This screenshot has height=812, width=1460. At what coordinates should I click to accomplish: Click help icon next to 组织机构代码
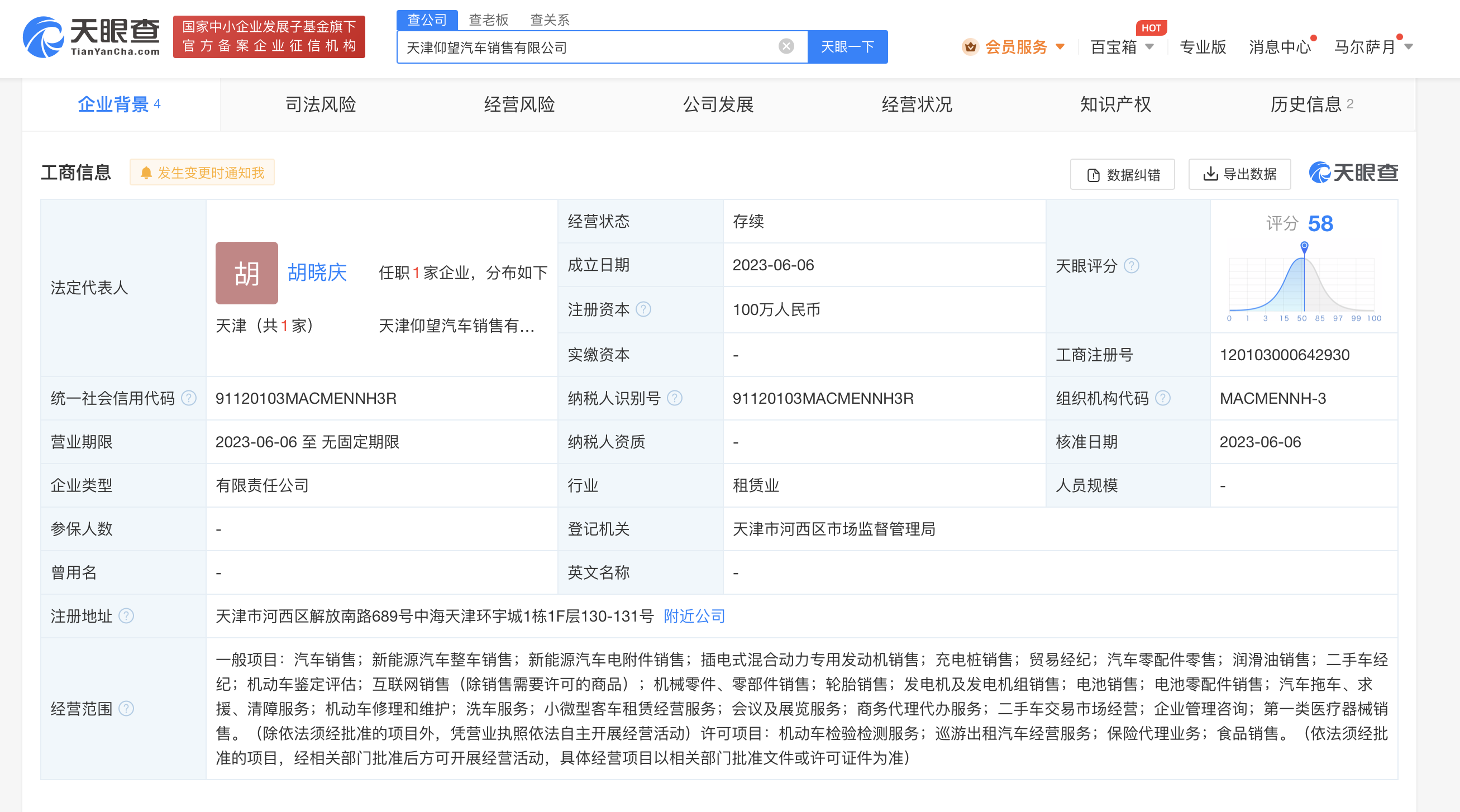coord(1162,398)
